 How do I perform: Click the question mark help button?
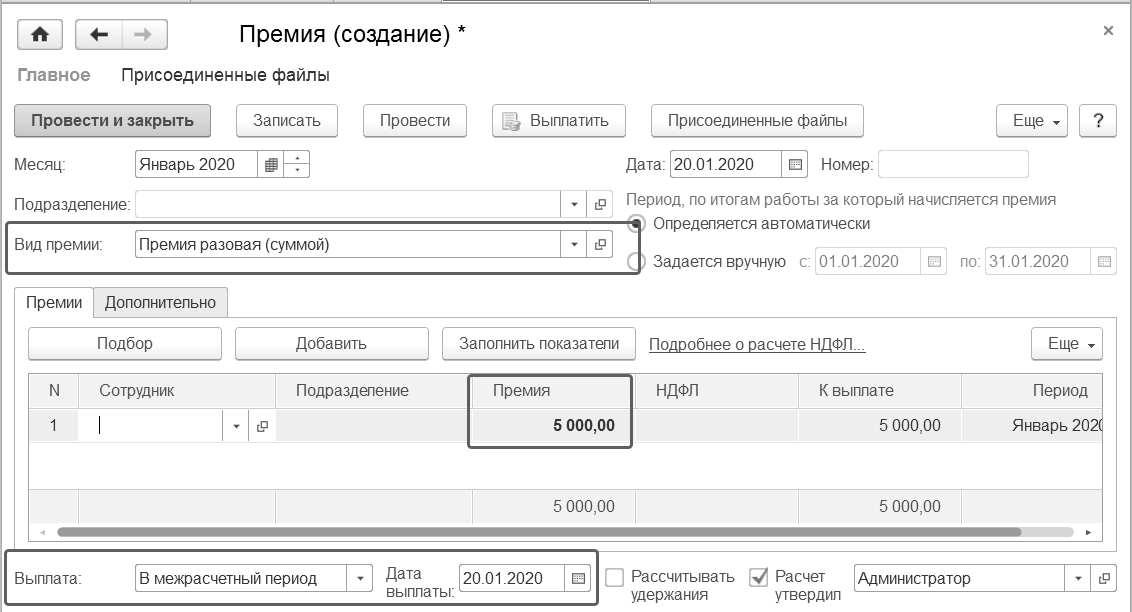[1099, 121]
